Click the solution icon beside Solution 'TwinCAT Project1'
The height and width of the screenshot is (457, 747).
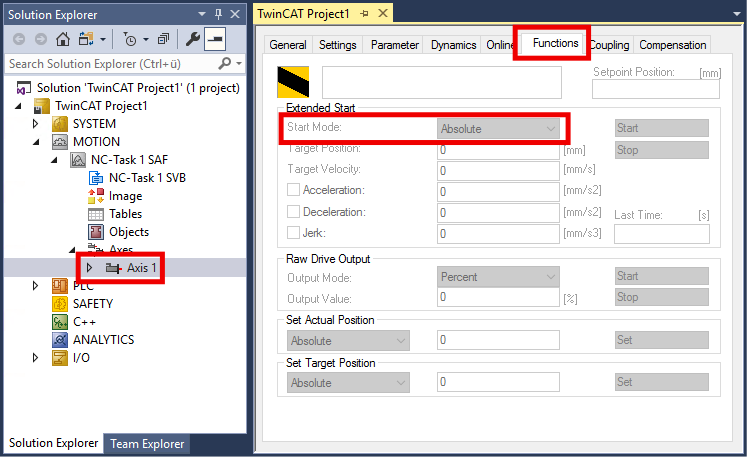(x=23, y=88)
